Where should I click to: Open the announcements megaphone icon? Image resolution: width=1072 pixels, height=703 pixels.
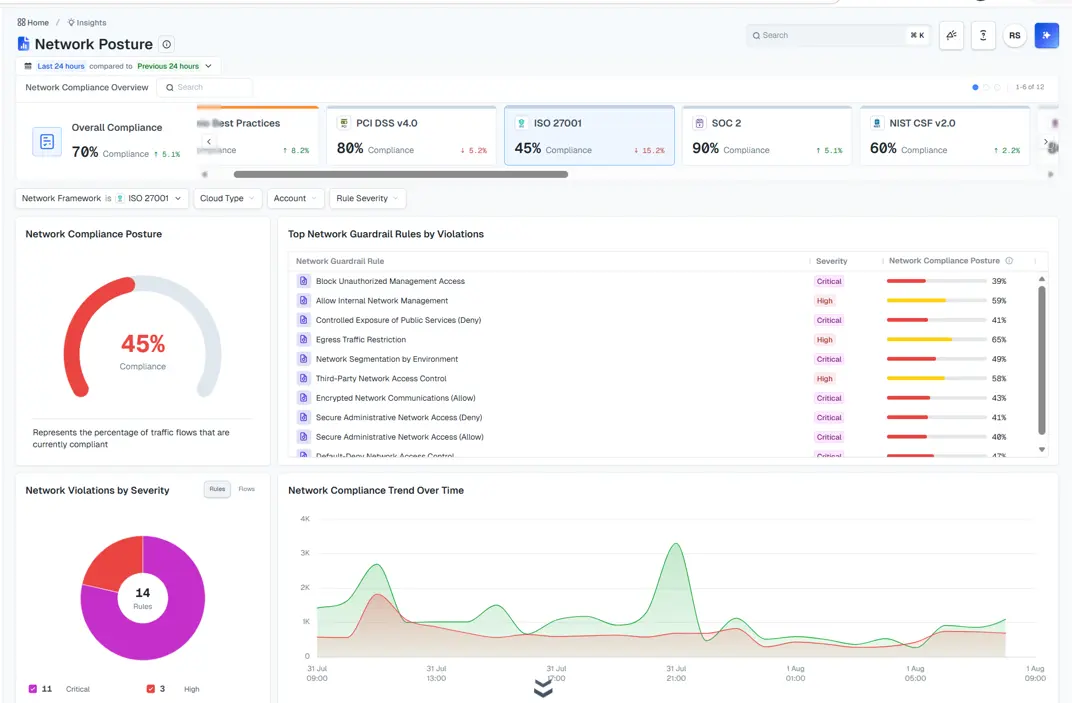(951, 36)
